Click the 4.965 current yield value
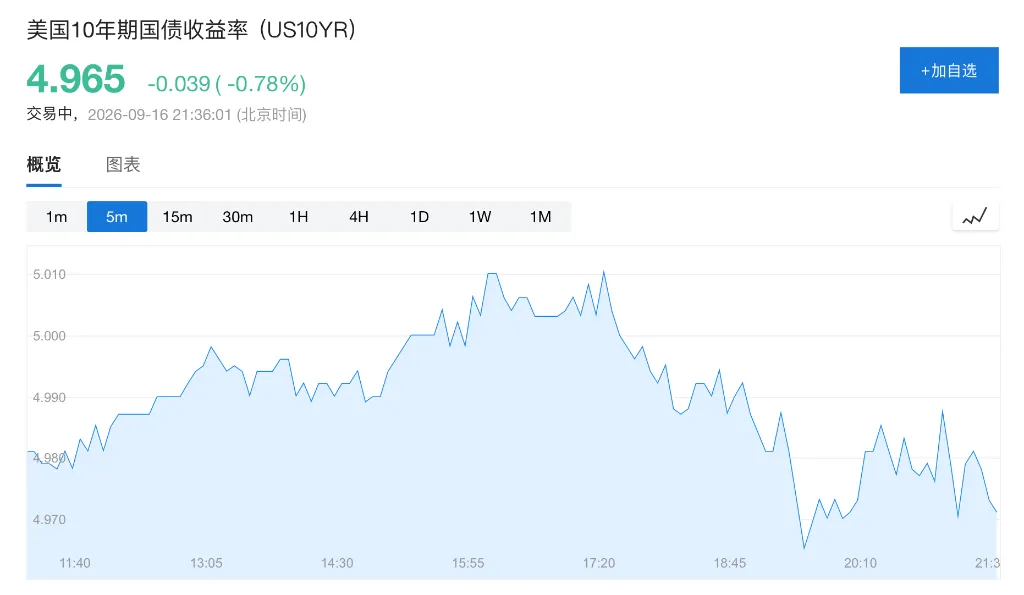Image resolution: width=1024 pixels, height=595 pixels. tap(76, 80)
